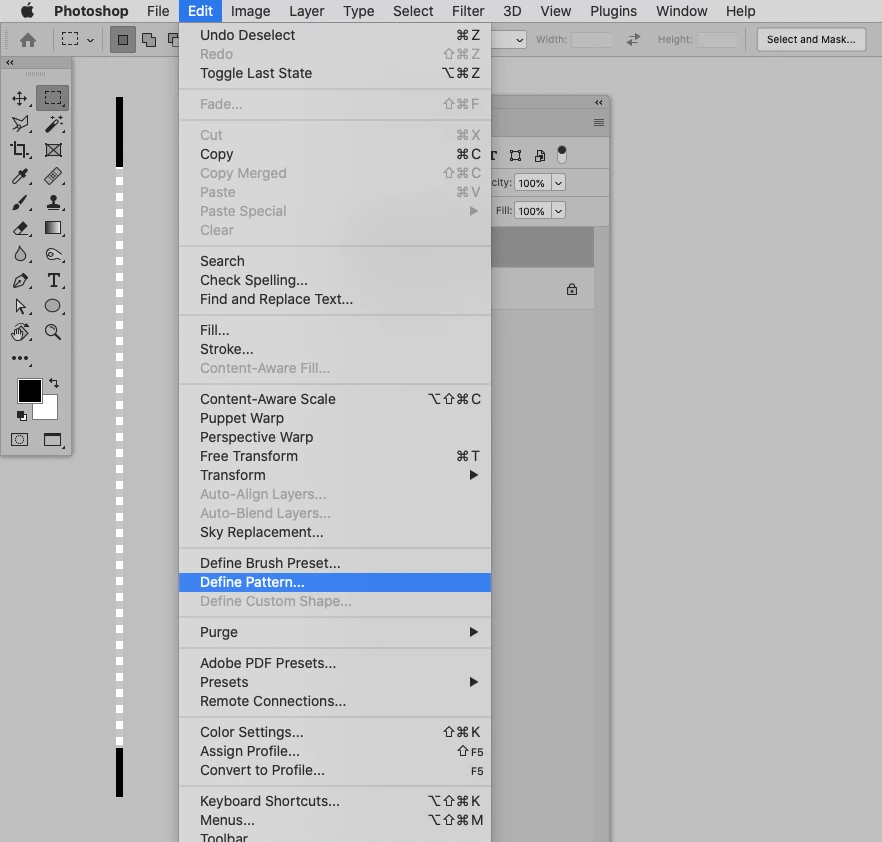Select the Pen tool
The image size is (882, 842).
click(20, 280)
